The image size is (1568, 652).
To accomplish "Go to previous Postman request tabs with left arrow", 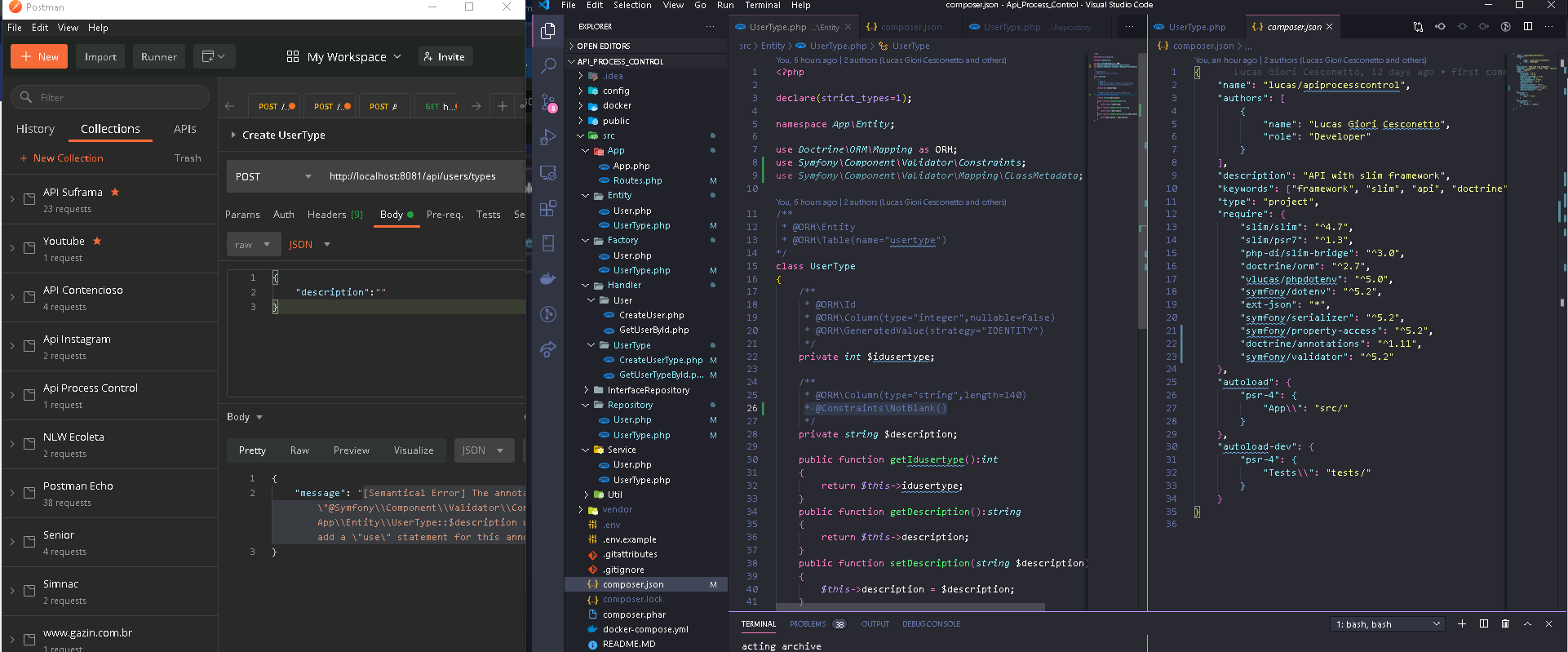I will click(230, 106).
